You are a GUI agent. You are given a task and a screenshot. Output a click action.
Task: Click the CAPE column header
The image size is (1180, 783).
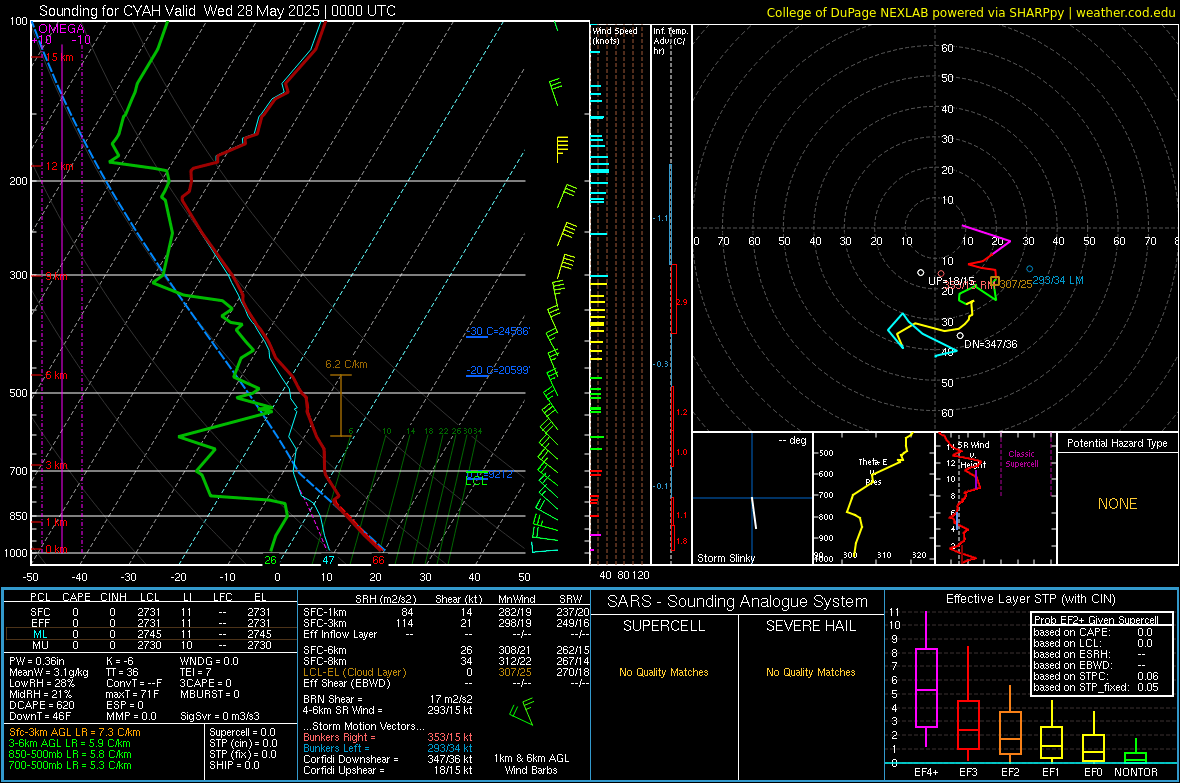point(76,597)
